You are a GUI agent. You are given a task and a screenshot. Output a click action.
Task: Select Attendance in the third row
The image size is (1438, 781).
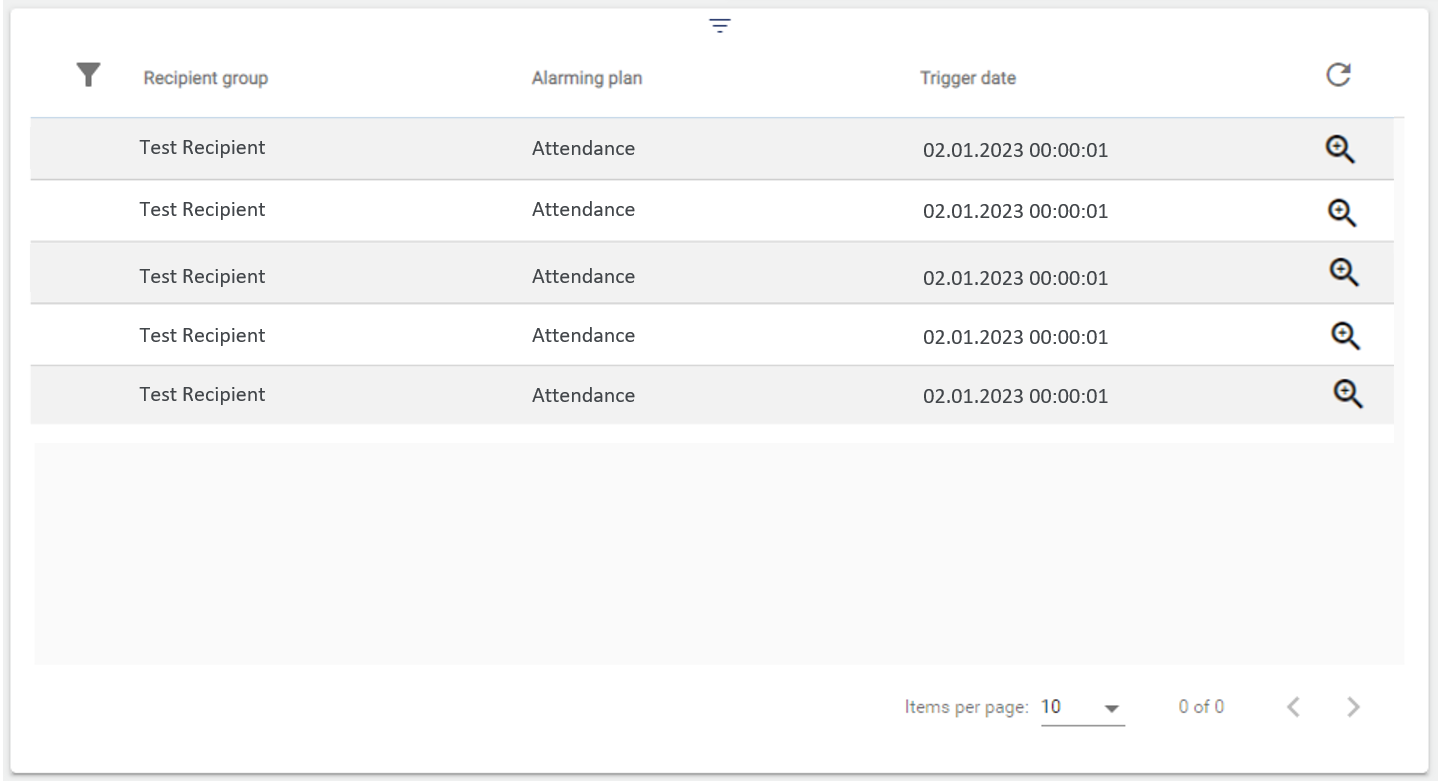[583, 276]
